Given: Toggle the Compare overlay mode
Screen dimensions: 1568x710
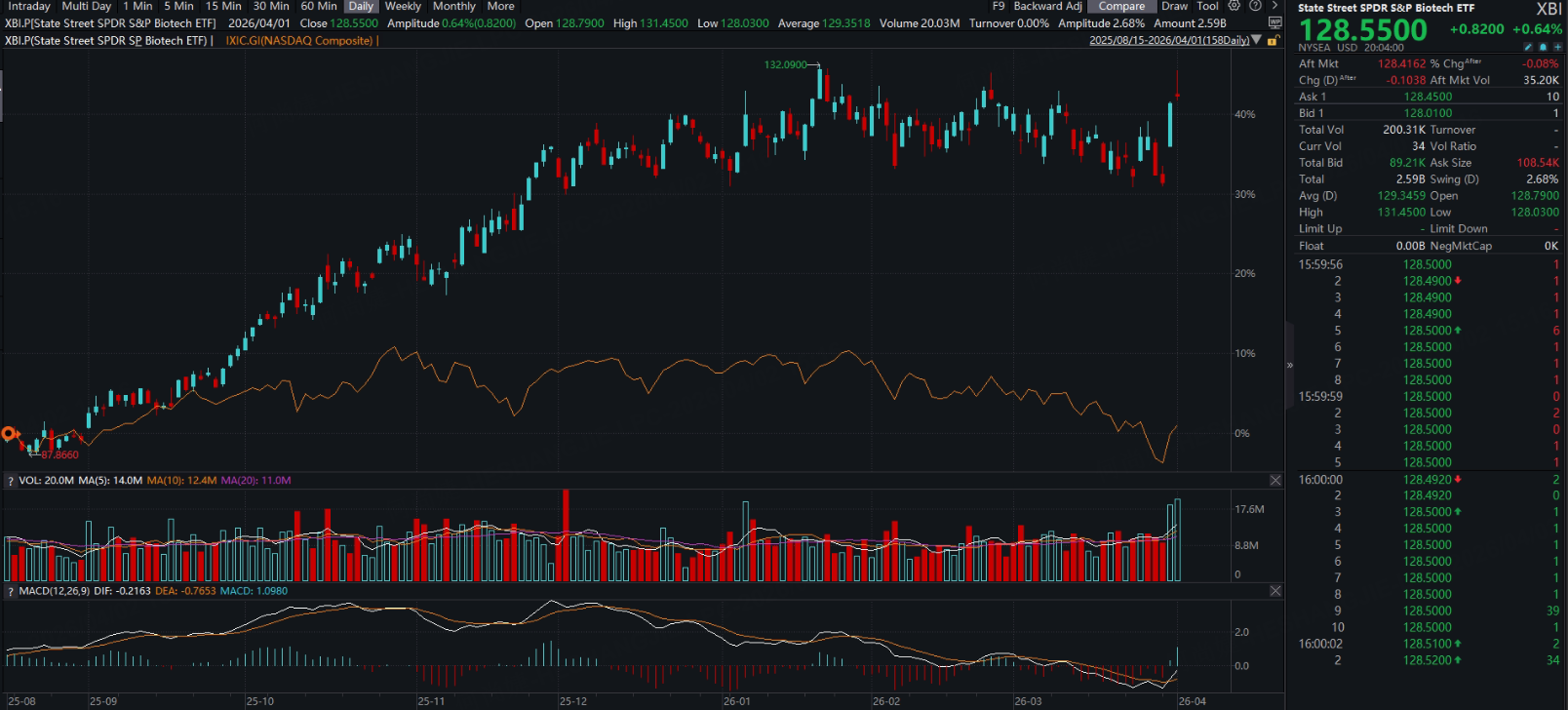Looking at the screenshot, I should click(x=1120, y=6).
